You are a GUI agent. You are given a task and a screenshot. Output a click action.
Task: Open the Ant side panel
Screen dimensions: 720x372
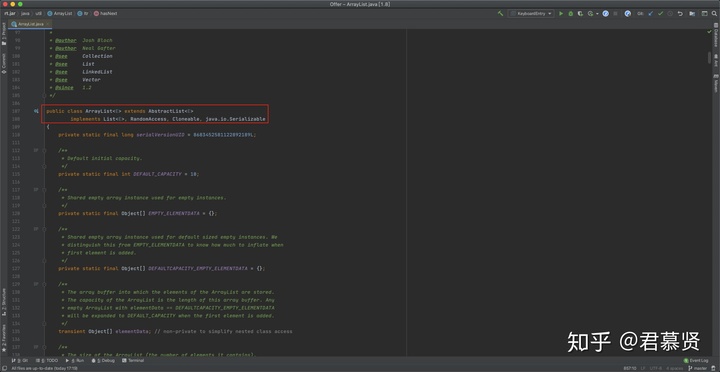point(715,61)
